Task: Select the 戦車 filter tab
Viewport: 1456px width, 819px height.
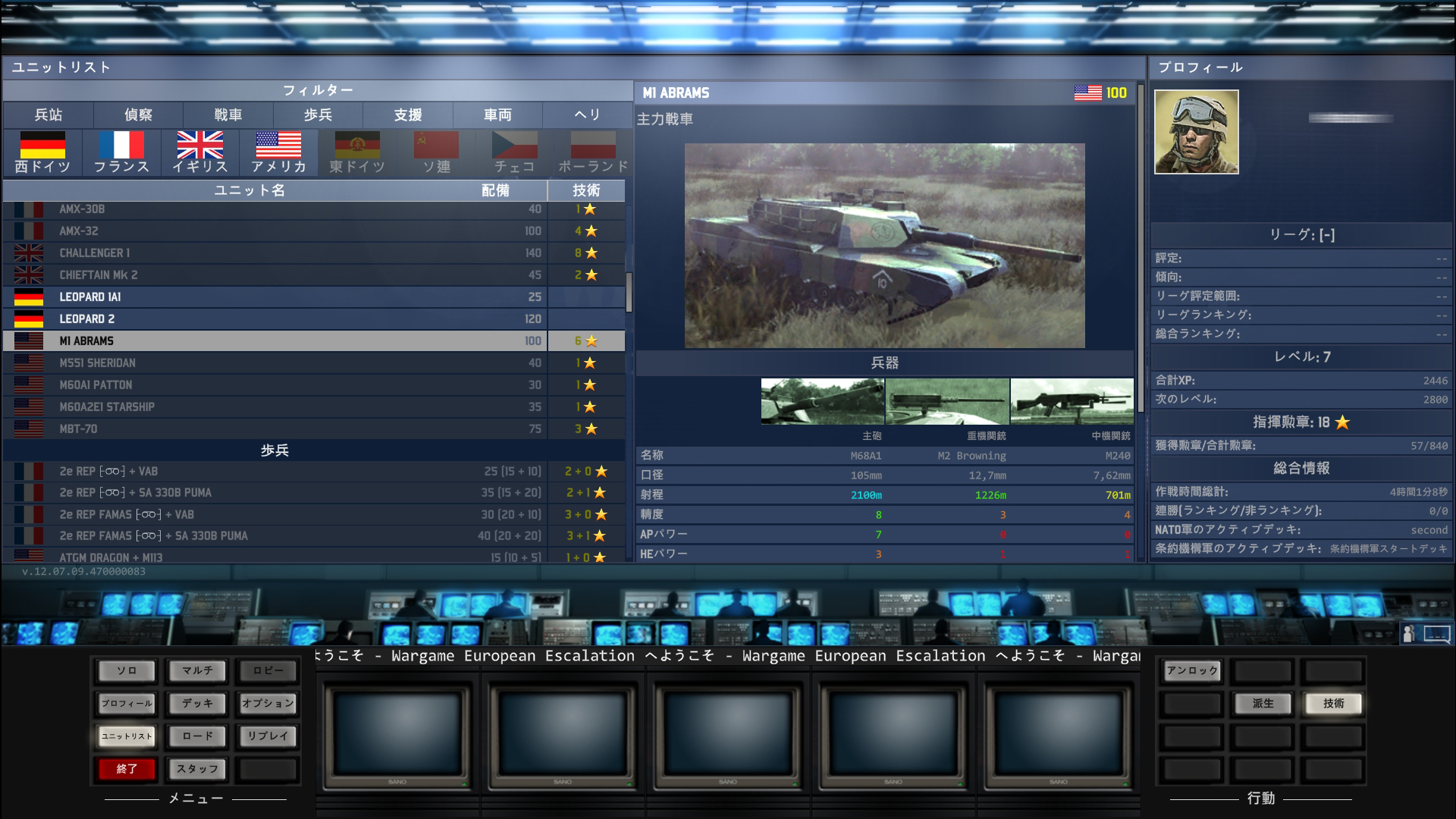Action: tap(228, 115)
